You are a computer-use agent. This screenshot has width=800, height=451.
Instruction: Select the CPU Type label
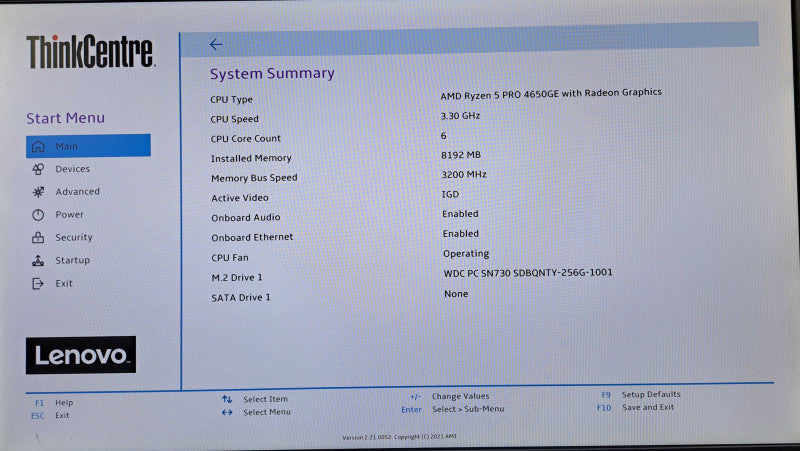pos(232,99)
